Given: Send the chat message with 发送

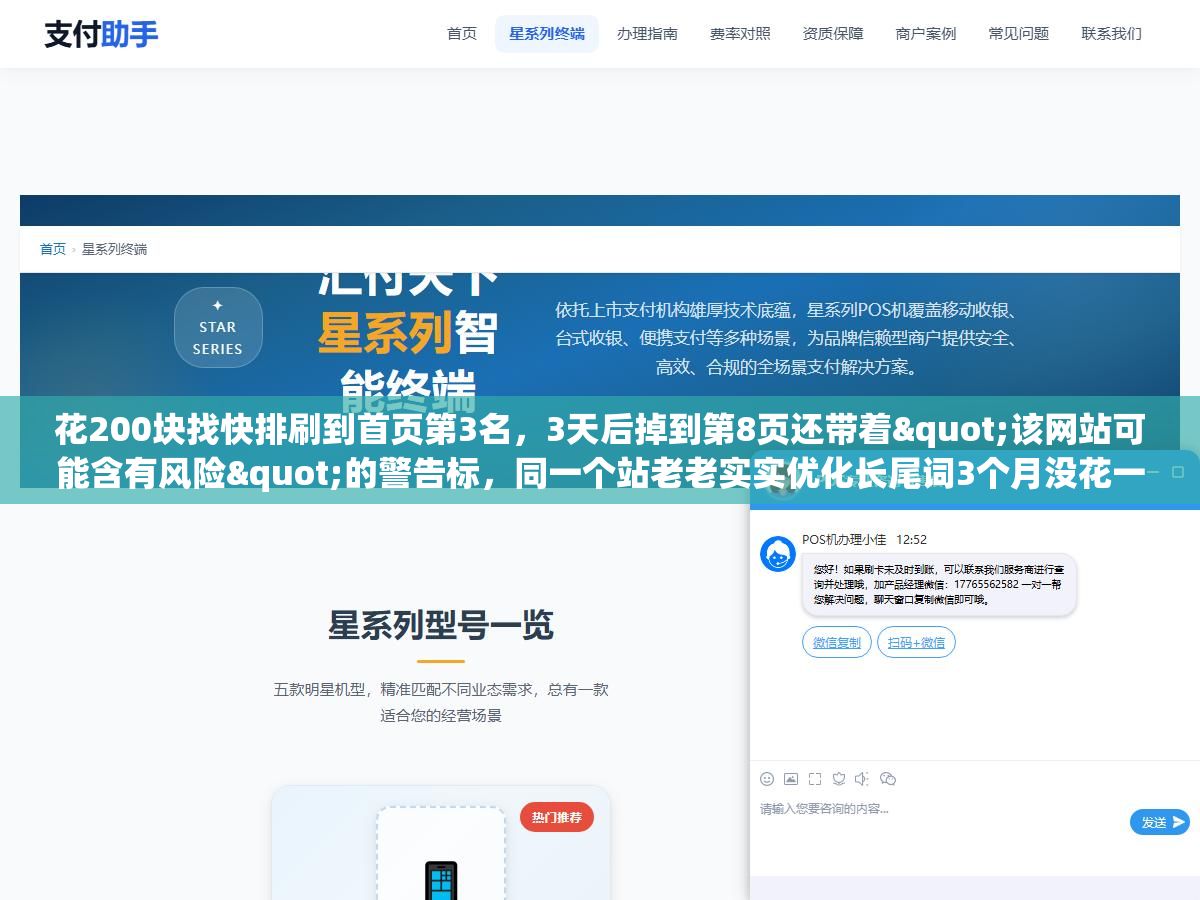Looking at the screenshot, I should [x=1160, y=822].
